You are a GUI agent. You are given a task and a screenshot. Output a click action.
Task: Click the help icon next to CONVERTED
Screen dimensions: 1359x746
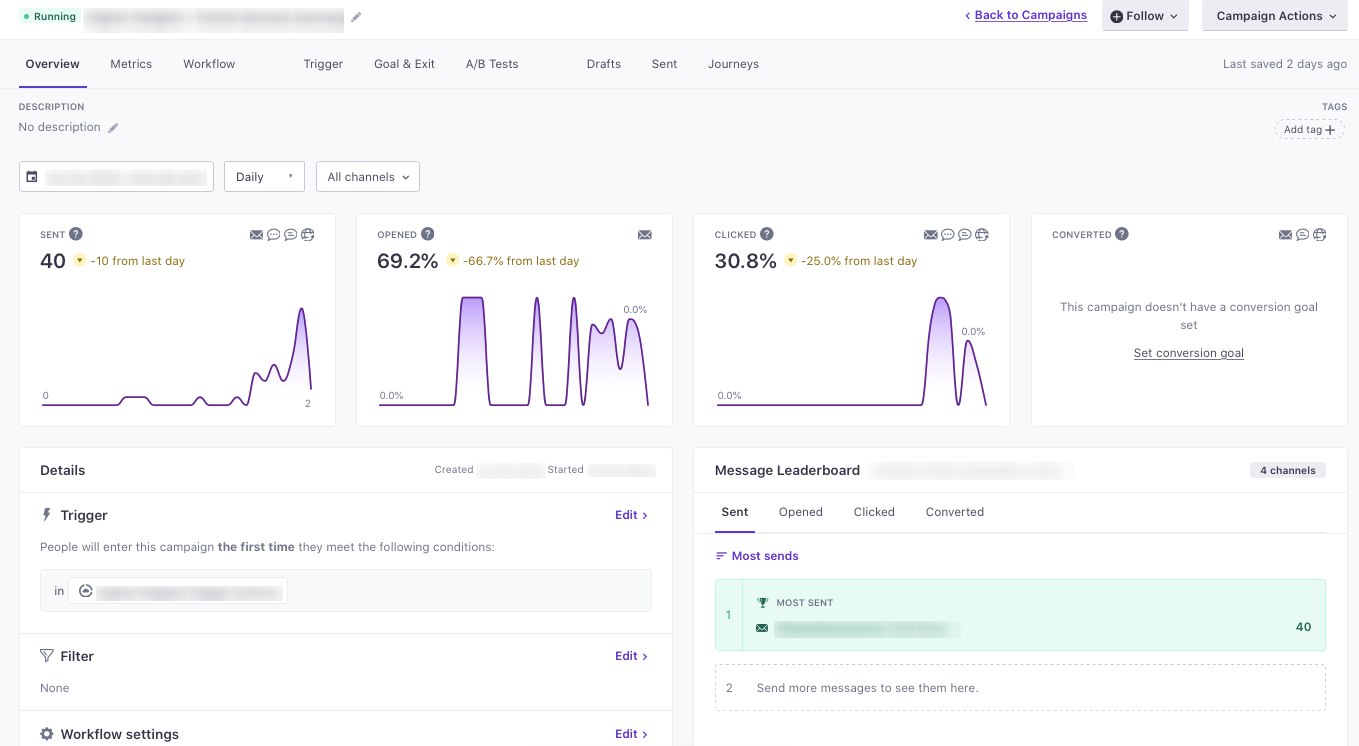[1122, 234]
